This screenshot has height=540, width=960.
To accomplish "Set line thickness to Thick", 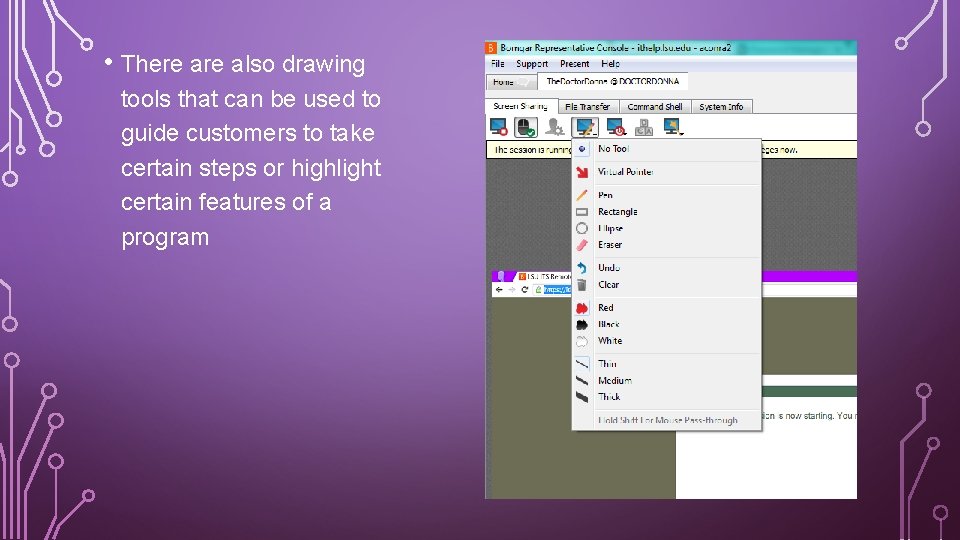I will (x=667, y=397).
